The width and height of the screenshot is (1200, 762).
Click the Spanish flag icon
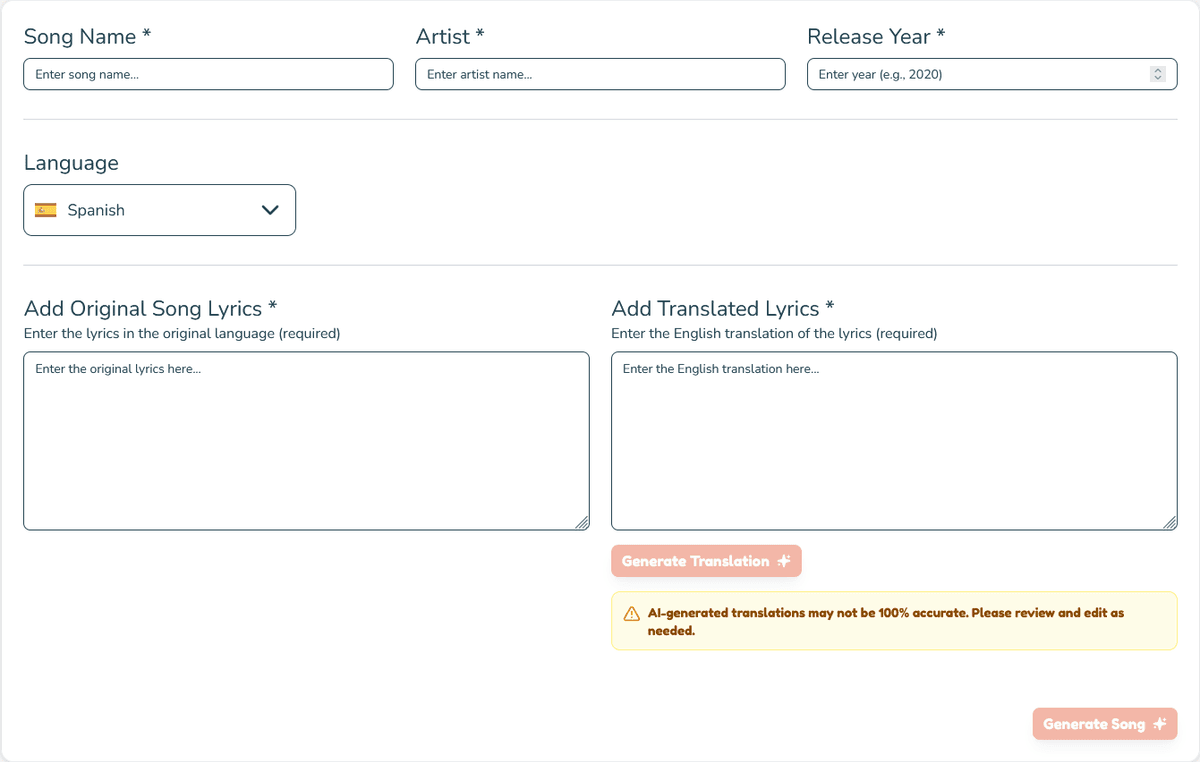pyautogui.click(x=45, y=210)
